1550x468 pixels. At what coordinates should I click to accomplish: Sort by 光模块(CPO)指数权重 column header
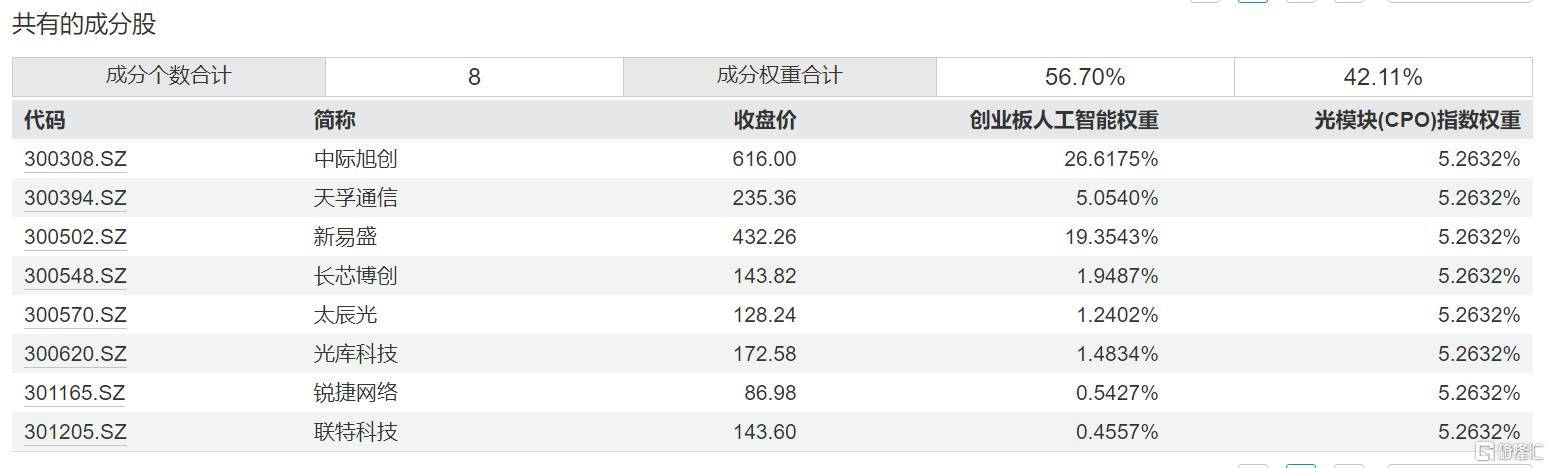(x=1417, y=120)
